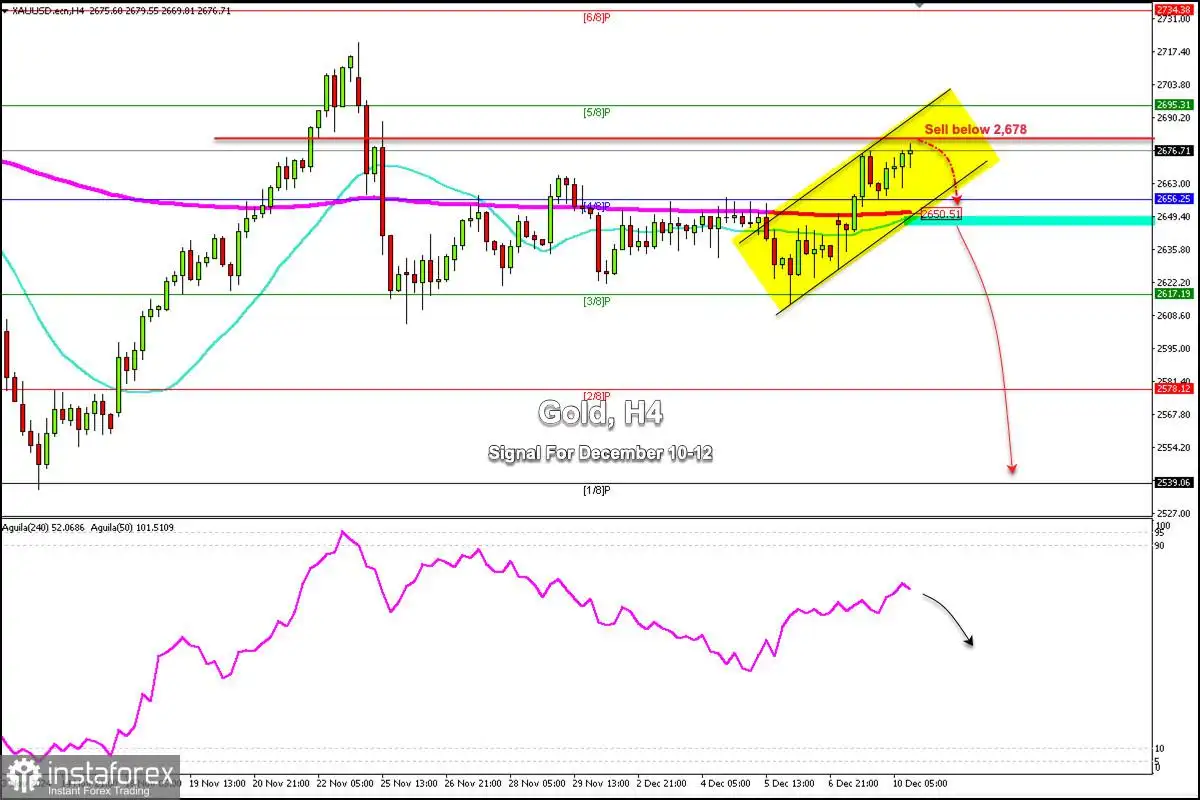The width and height of the screenshot is (1200, 800).
Task: Click the 2690.20 price scale value
Action: coord(1172,118)
